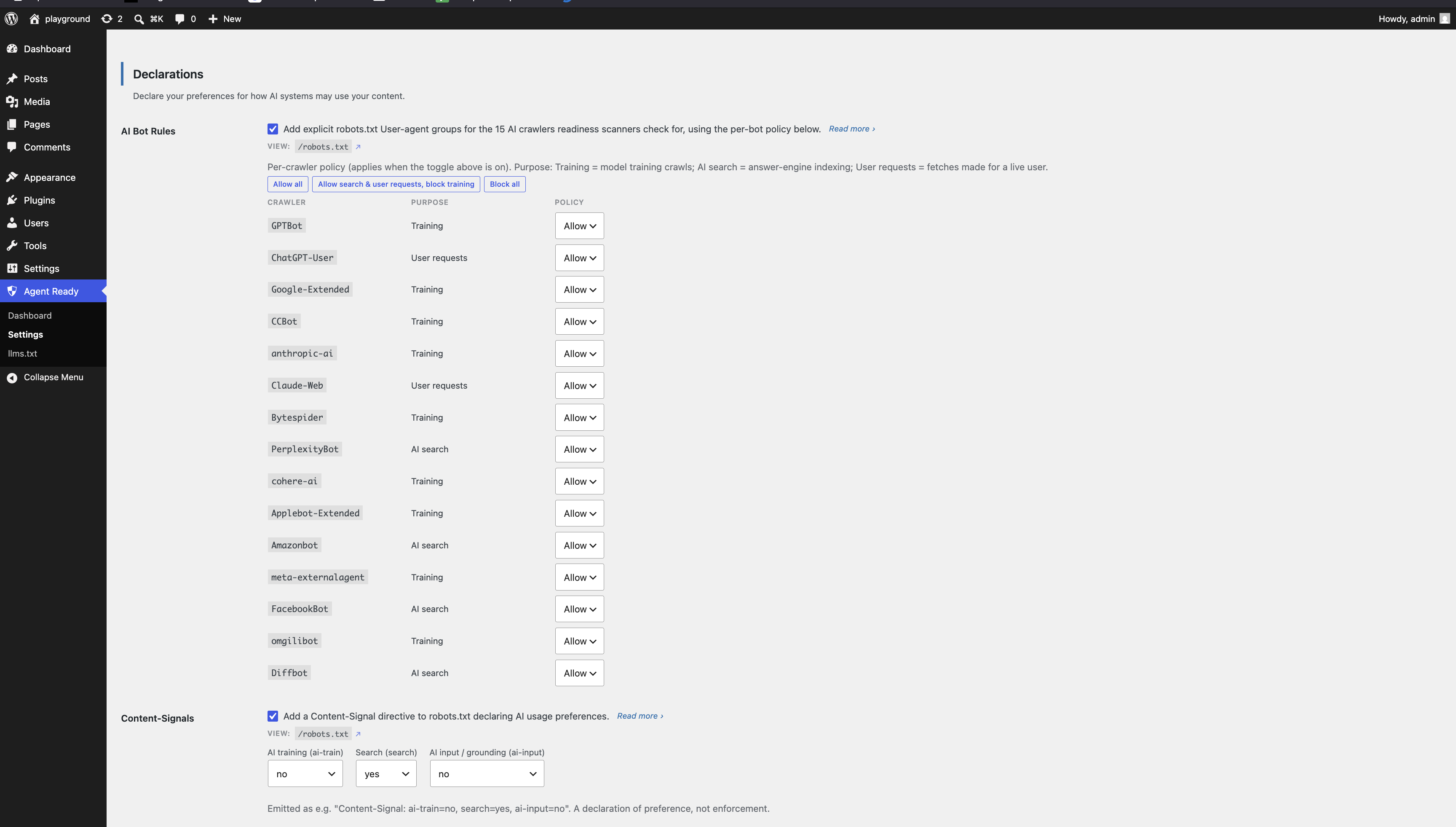Viewport: 1456px width, 827px height.
Task: Open the Plugins menu in sidebar
Action: point(54,200)
